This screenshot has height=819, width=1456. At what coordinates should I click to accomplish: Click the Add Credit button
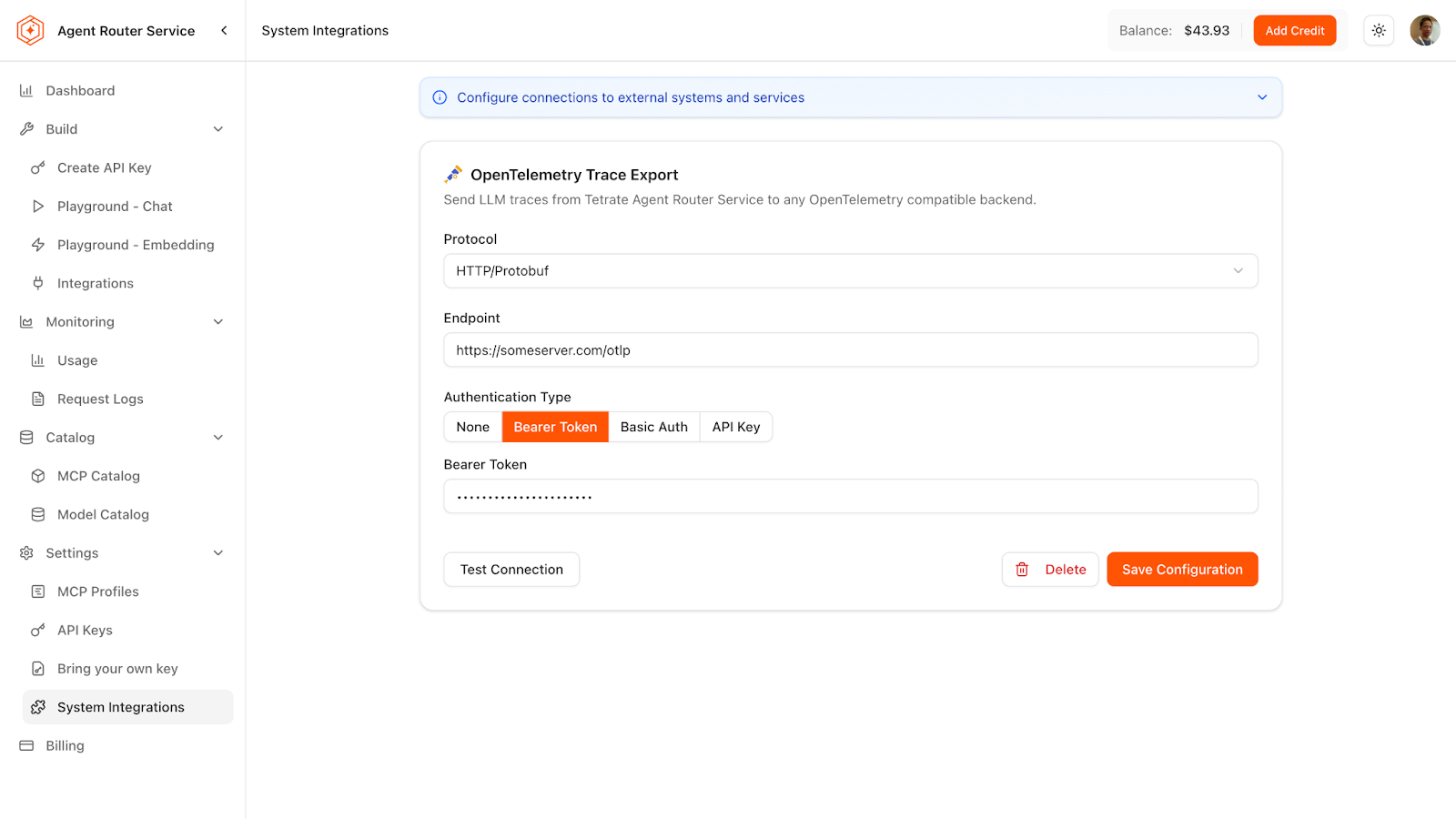pos(1294,31)
